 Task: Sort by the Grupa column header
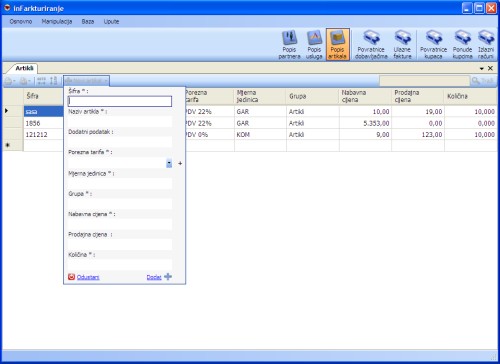(x=313, y=96)
